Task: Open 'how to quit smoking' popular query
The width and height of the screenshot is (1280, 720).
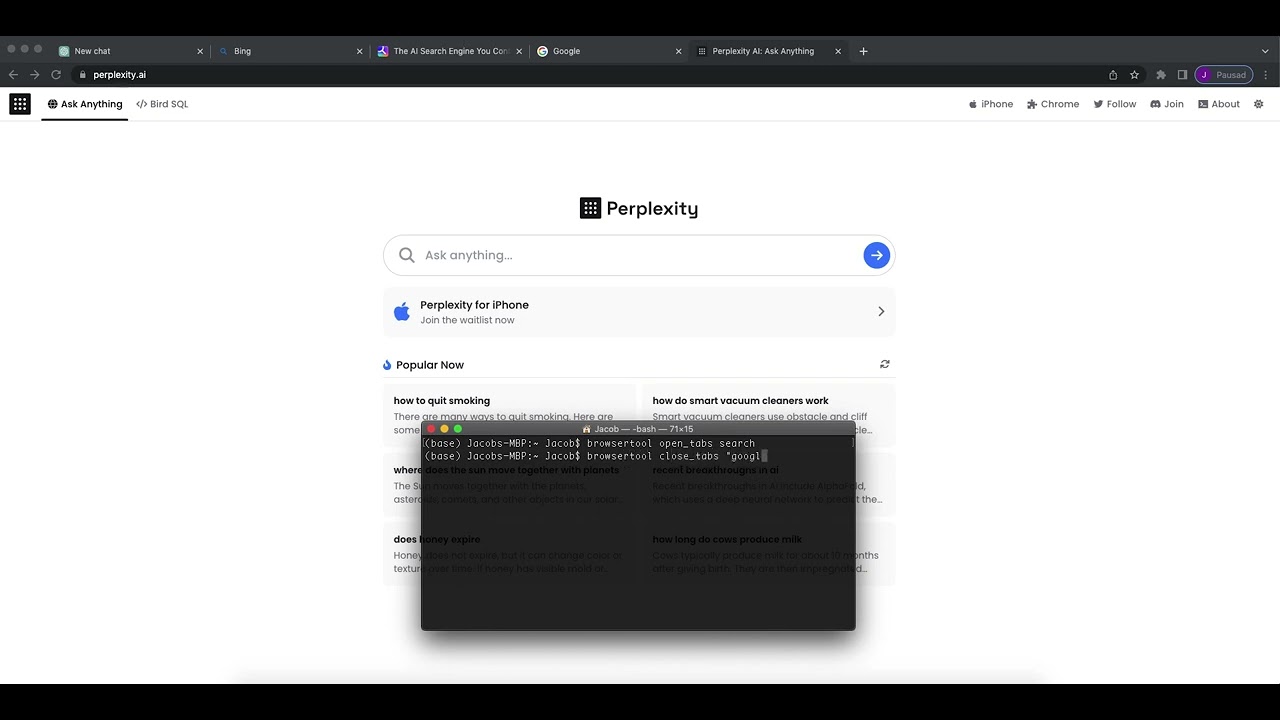Action: coord(442,401)
